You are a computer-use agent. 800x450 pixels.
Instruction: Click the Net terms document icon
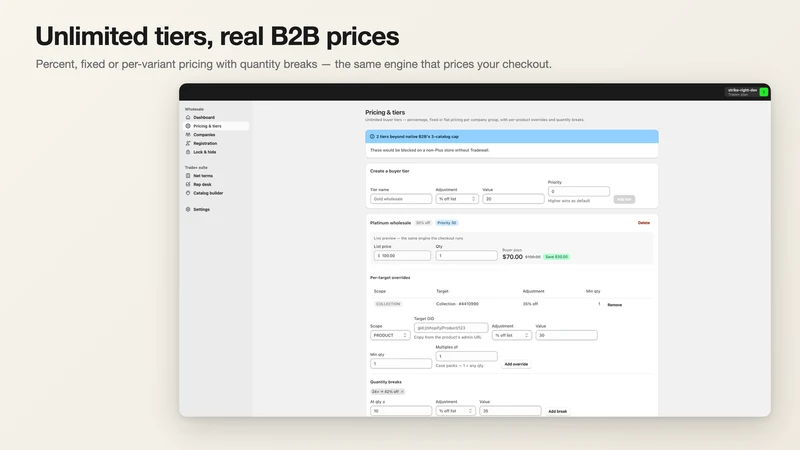(188, 176)
